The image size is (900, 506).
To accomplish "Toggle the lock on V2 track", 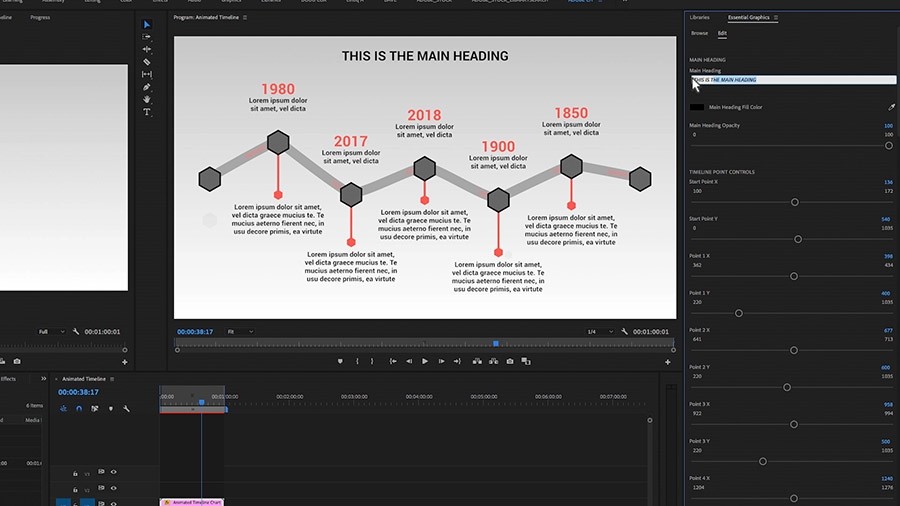I will (x=75, y=489).
